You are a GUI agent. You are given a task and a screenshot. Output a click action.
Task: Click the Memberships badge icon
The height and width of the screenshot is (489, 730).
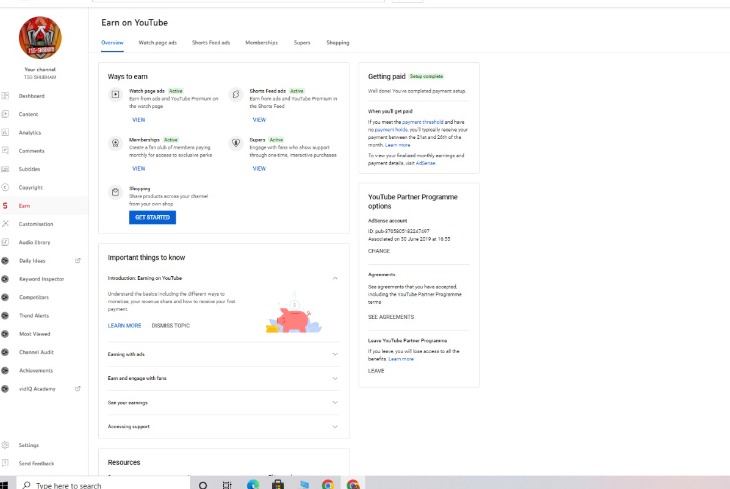coord(115,143)
